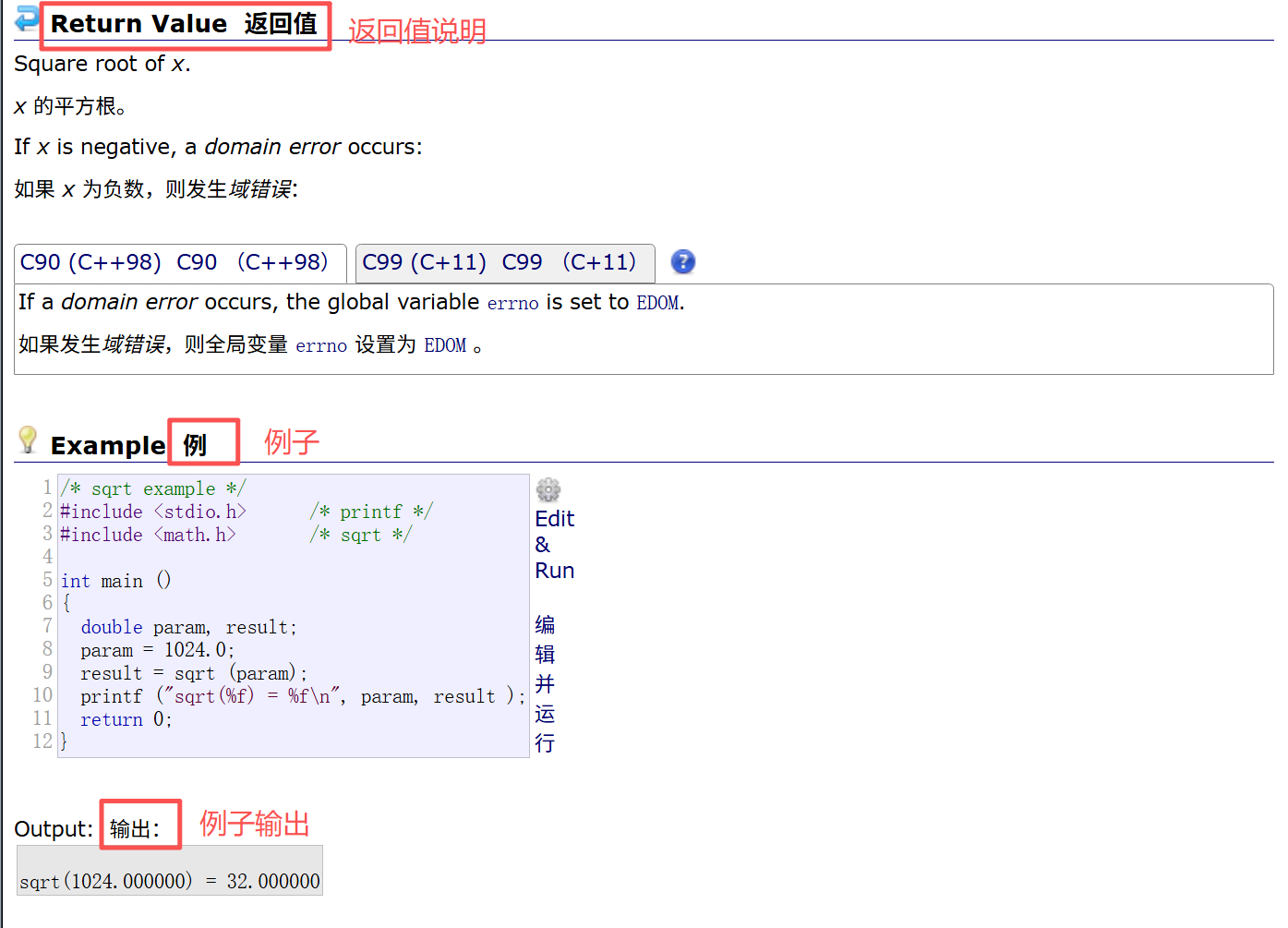Click the 'Output:' label
The height and width of the screenshot is (928, 1288).
pyautogui.click(x=54, y=829)
